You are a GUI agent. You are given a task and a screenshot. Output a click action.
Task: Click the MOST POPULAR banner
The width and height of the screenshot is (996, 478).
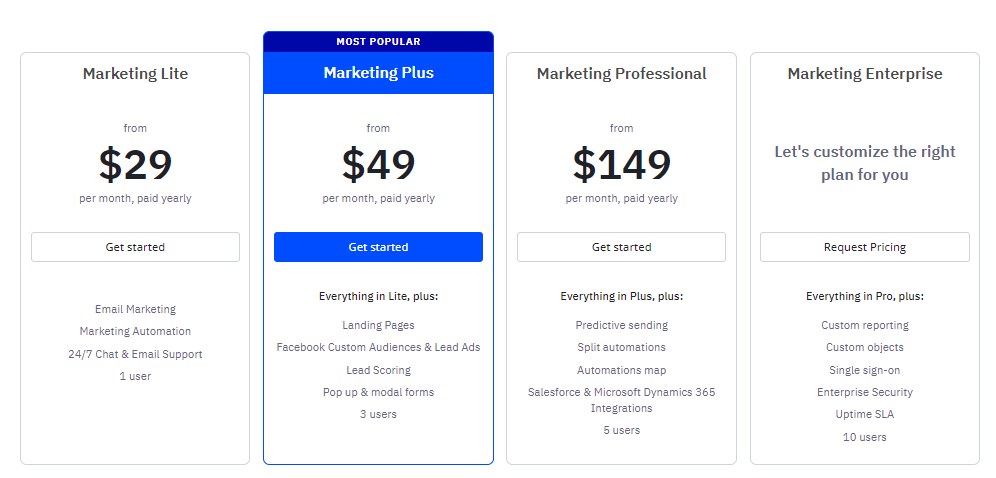[x=379, y=42]
